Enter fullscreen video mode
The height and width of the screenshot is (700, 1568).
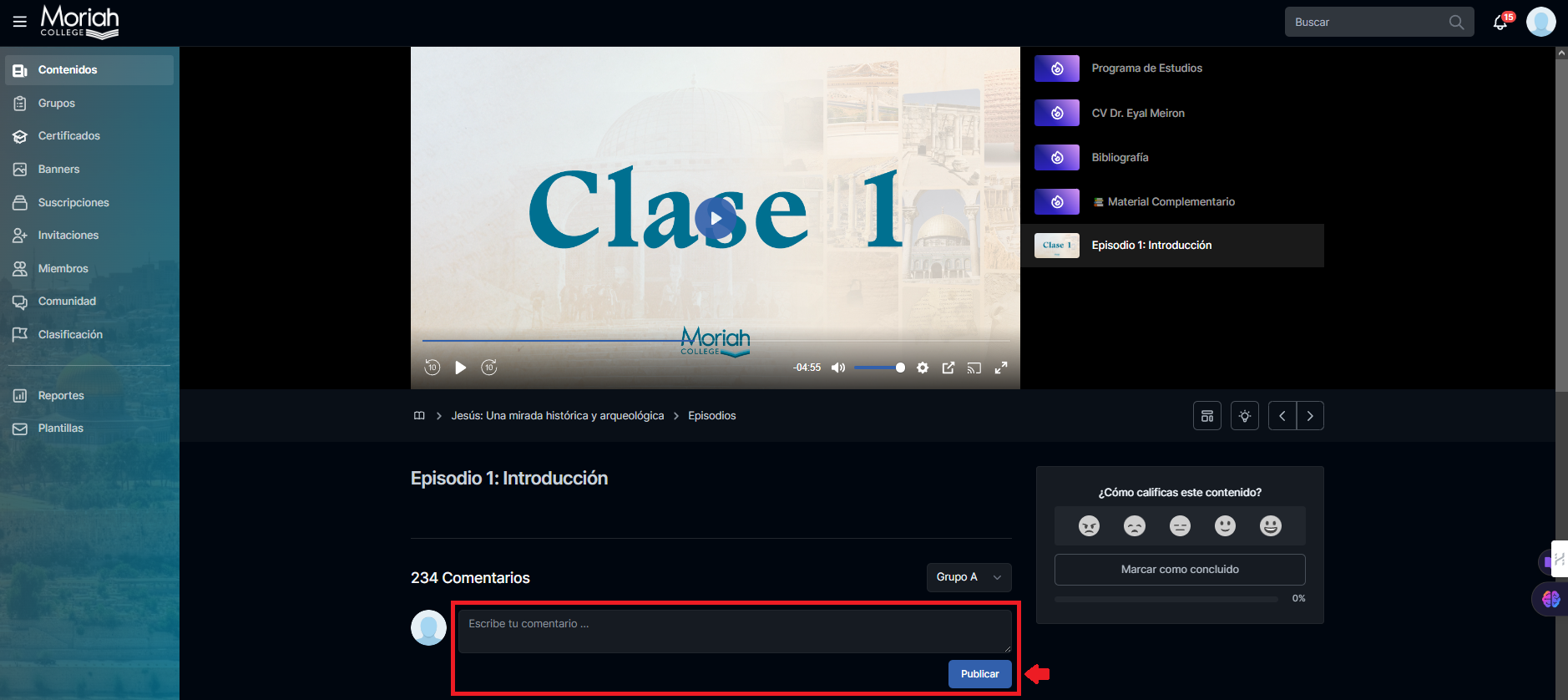[x=1001, y=368]
